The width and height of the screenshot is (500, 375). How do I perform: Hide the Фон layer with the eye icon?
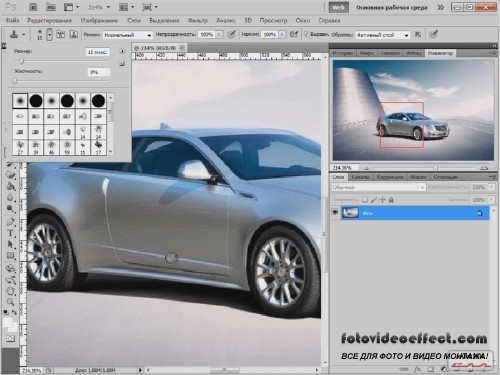pyautogui.click(x=335, y=212)
